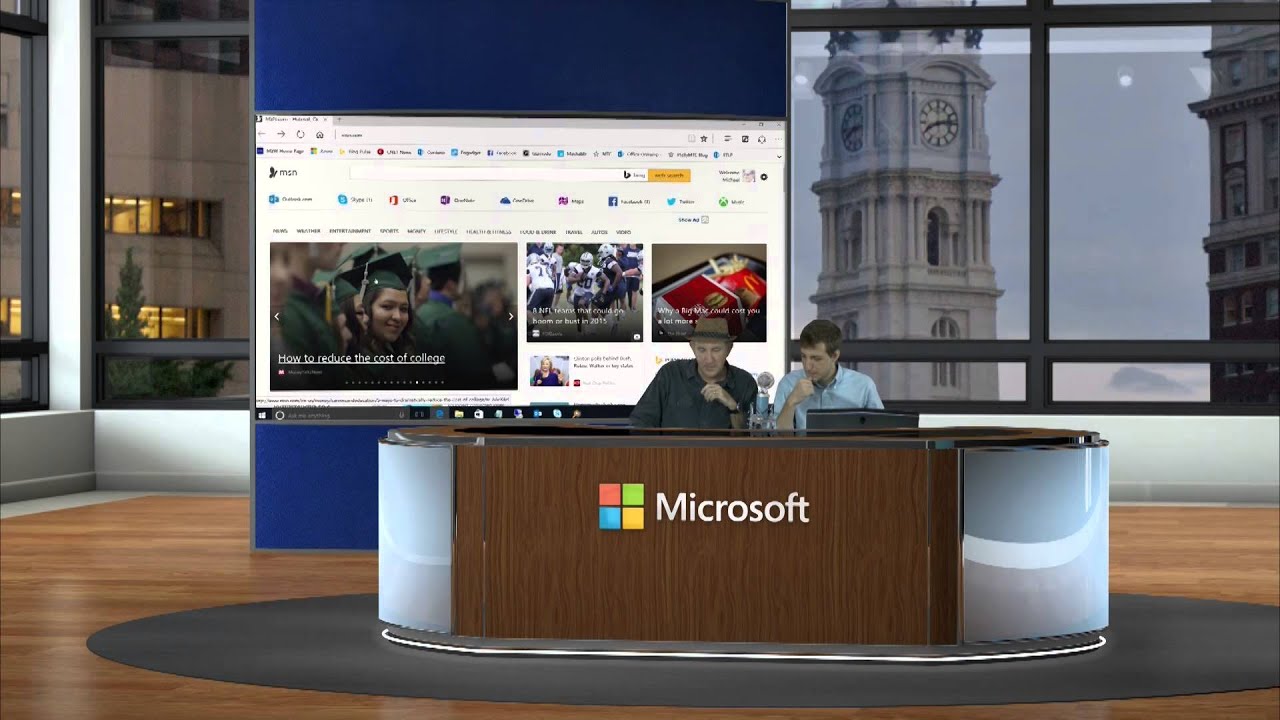Show next carousel story with right arrow
1280x720 pixels.
point(511,316)
